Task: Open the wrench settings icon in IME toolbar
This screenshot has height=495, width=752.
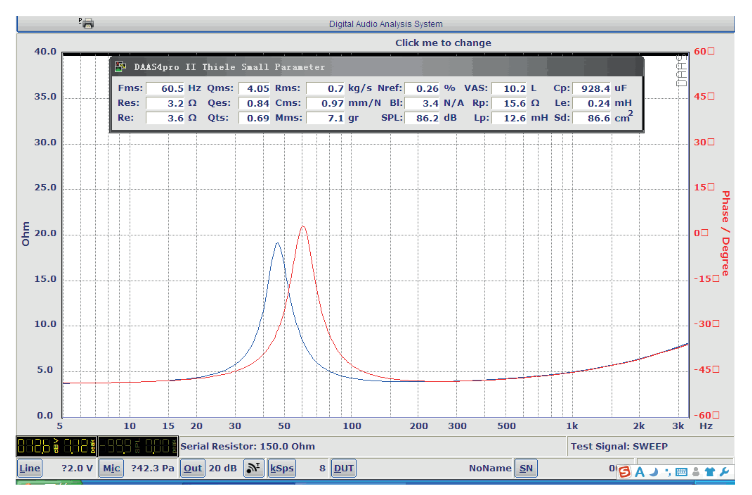Action: coord(724,472)
